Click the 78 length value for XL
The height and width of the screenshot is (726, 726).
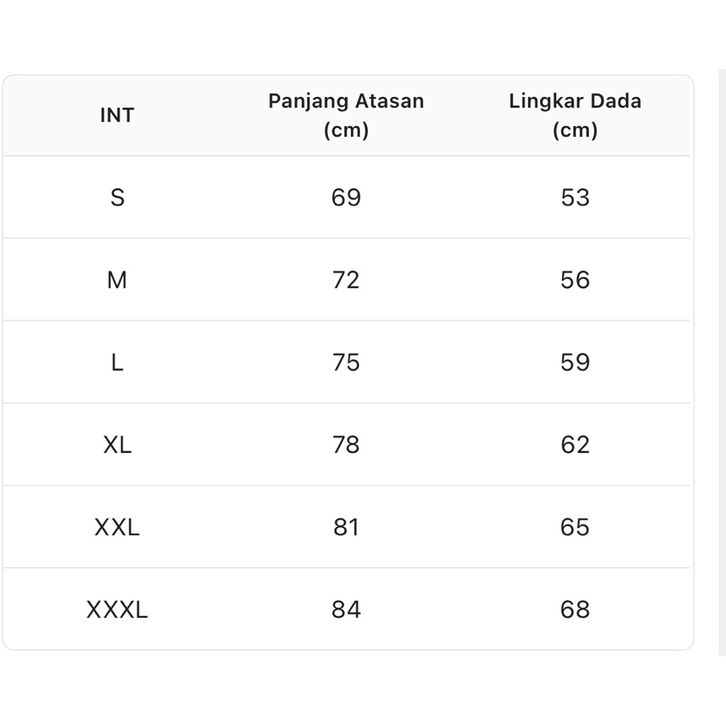pyautogui.click(x=346, y=445)
